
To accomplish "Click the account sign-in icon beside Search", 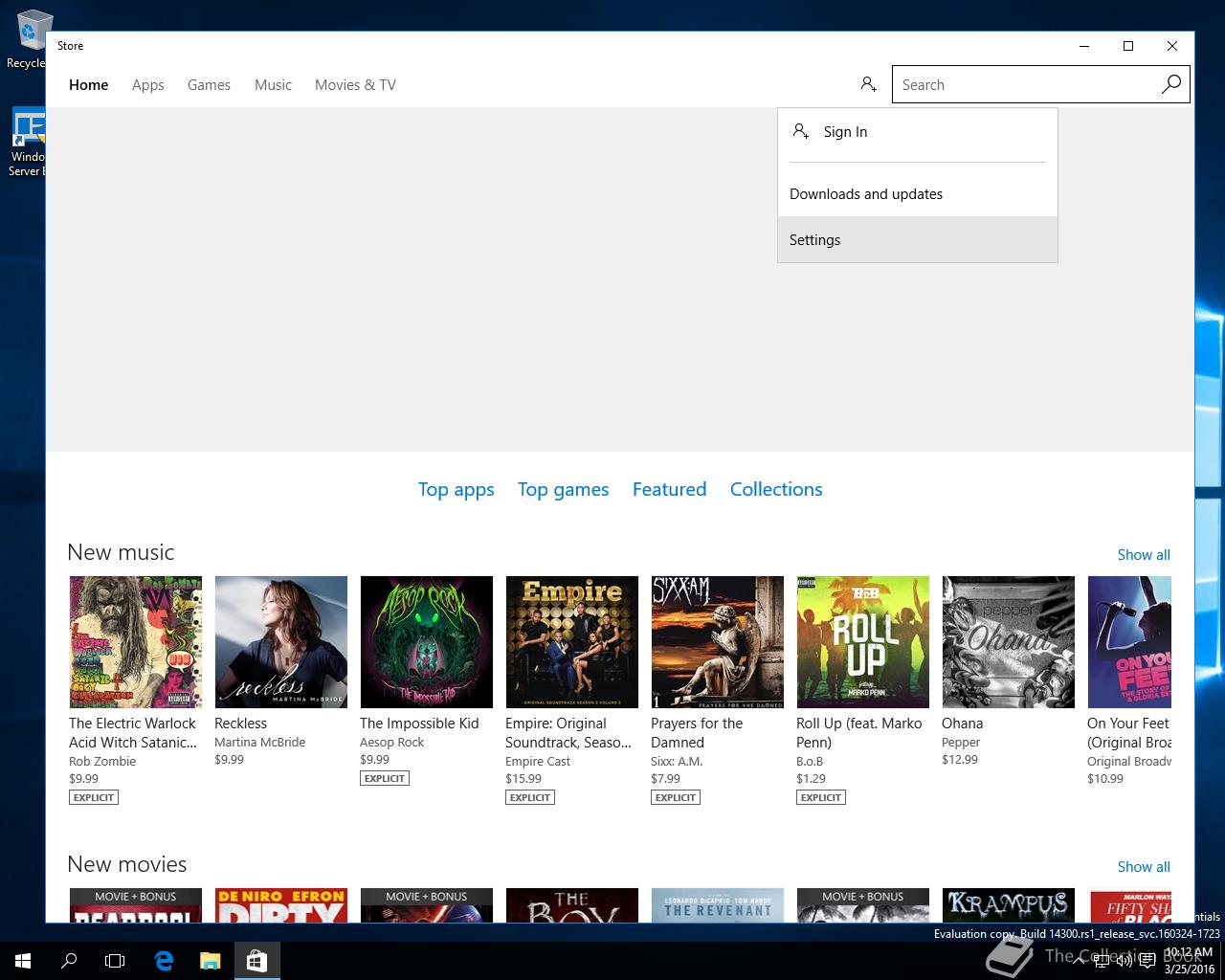I will tap(868, 84).
